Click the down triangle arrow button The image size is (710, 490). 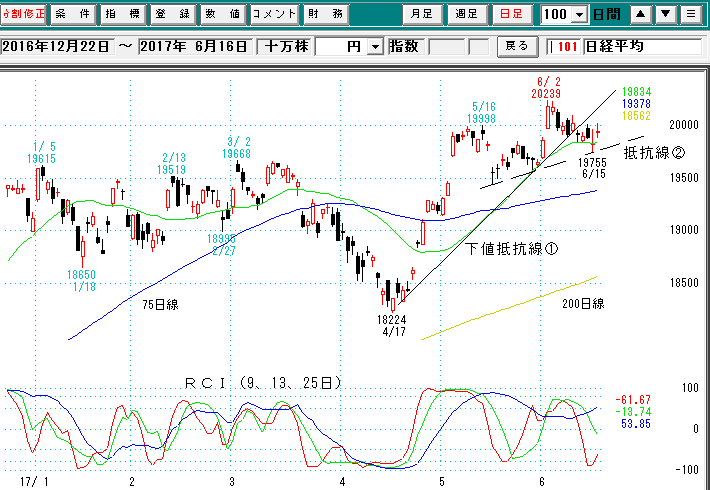666,15
